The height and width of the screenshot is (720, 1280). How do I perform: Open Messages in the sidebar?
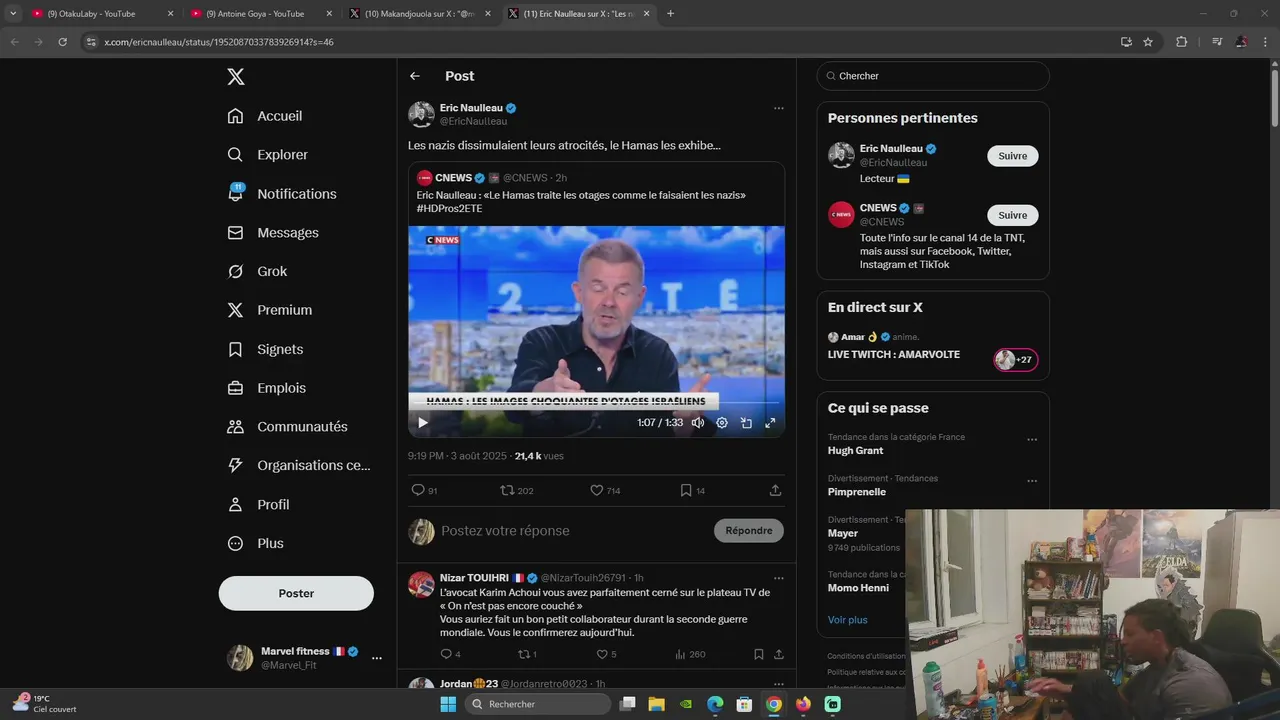(x=273, y=233)
